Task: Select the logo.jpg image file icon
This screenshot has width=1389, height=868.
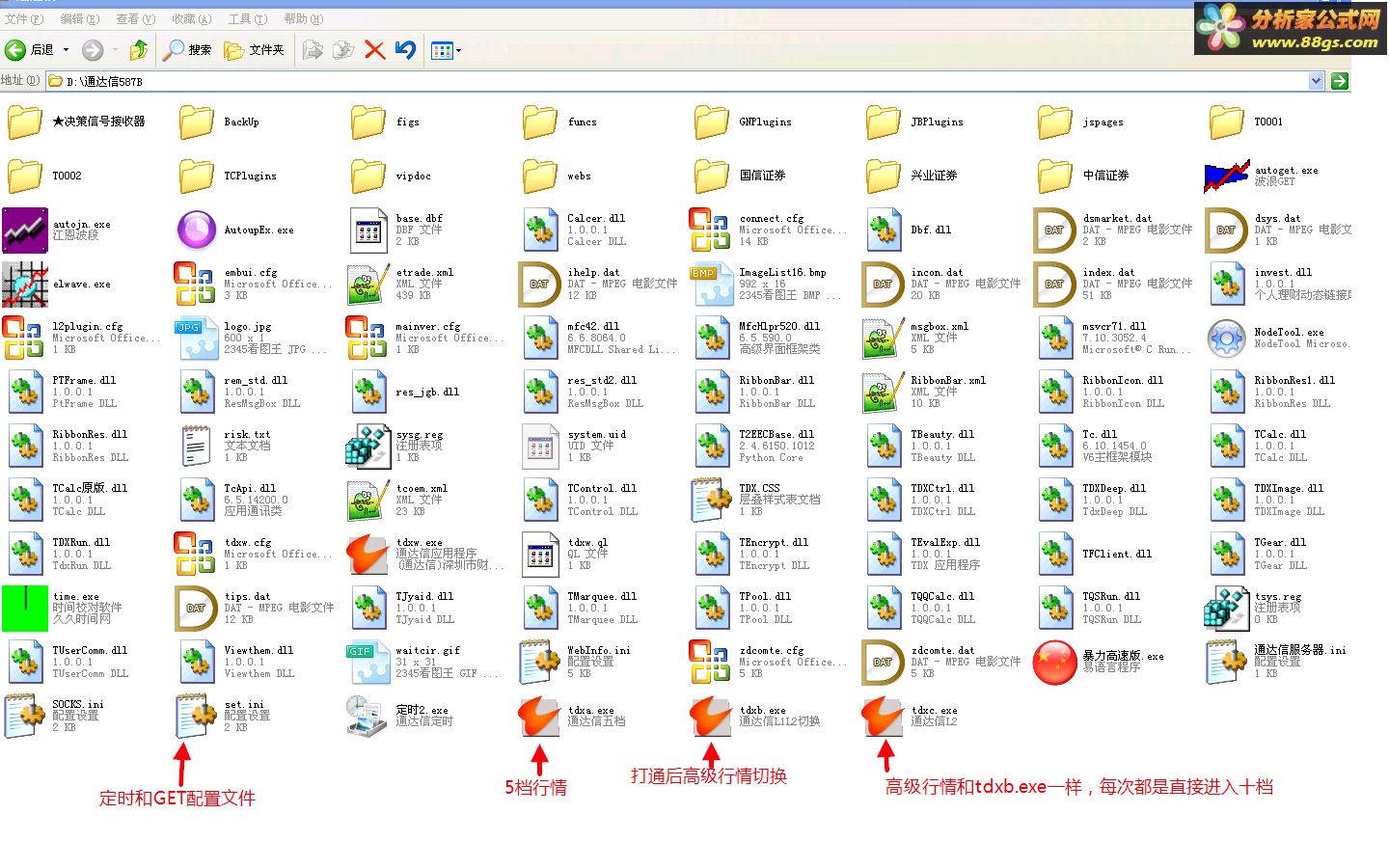Action: click(x=196, y=338)
